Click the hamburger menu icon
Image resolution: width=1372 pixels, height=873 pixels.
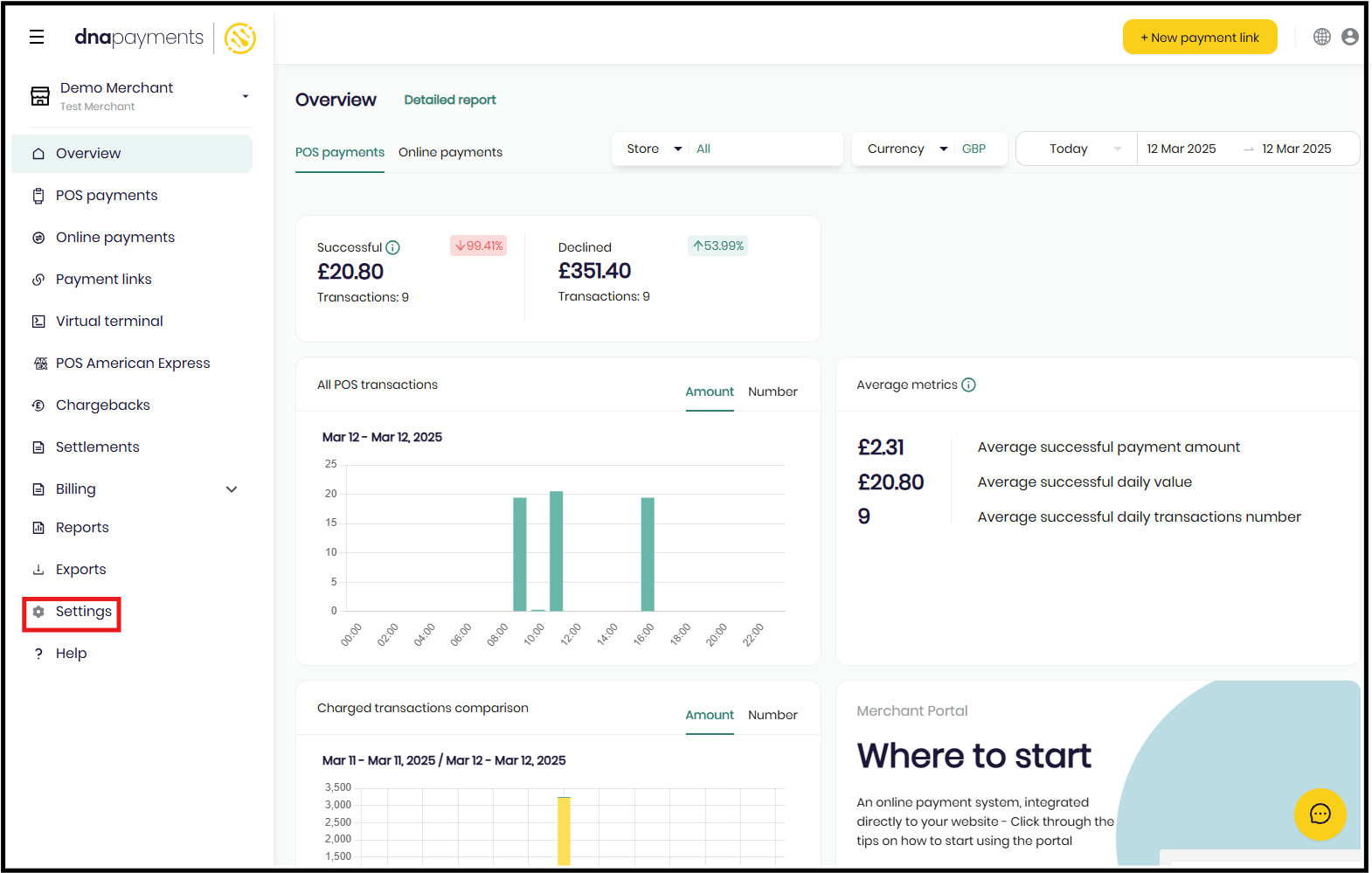click(37, 37)
